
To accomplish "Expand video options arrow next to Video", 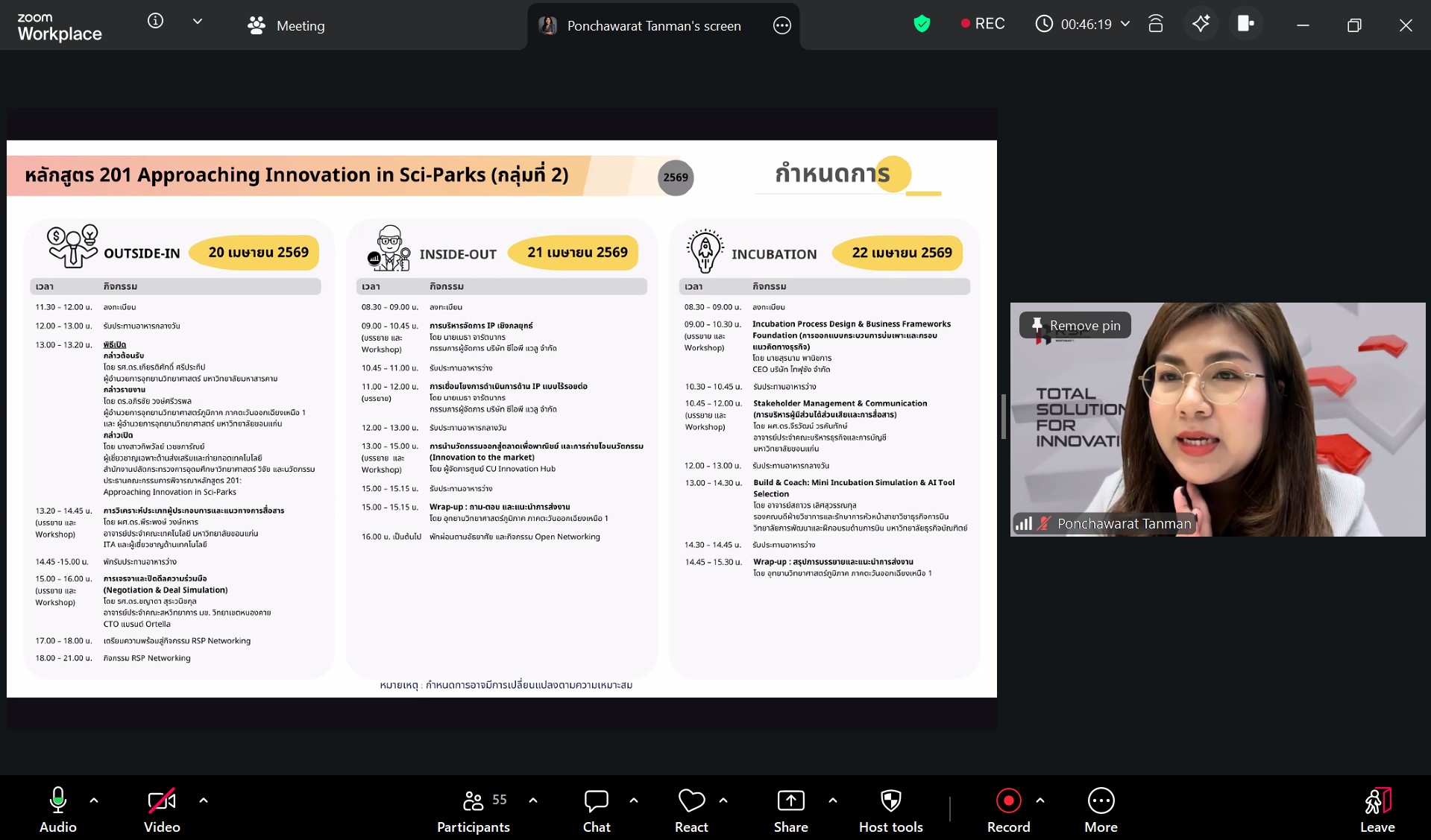I will pos(204,800).
